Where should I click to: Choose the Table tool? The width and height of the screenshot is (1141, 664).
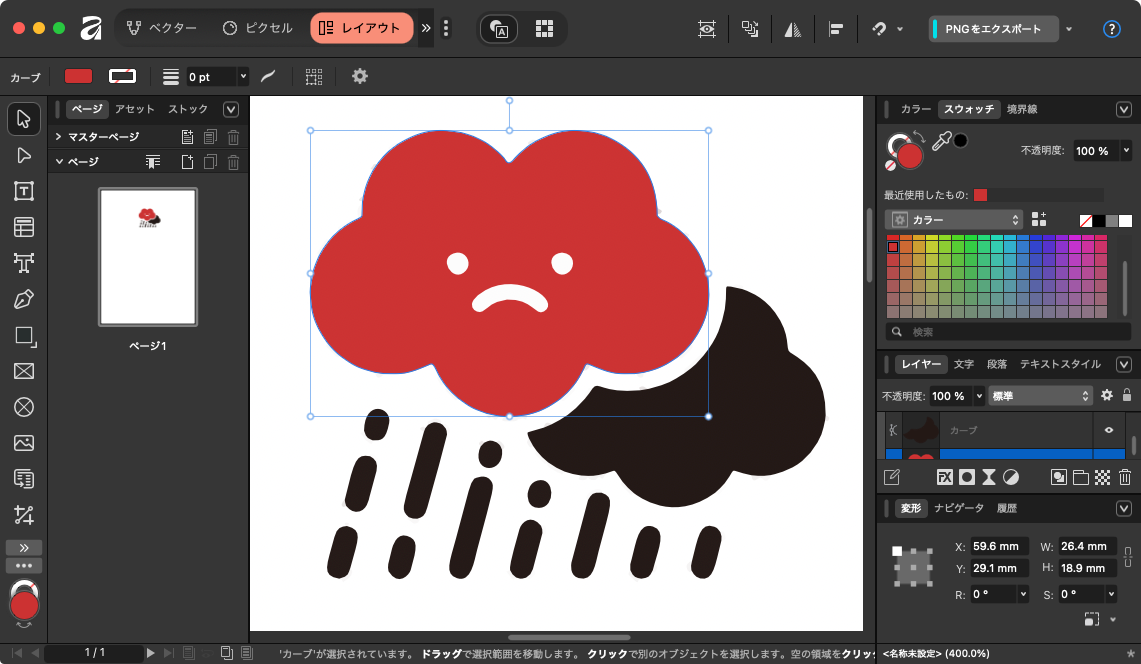(24, 227)
